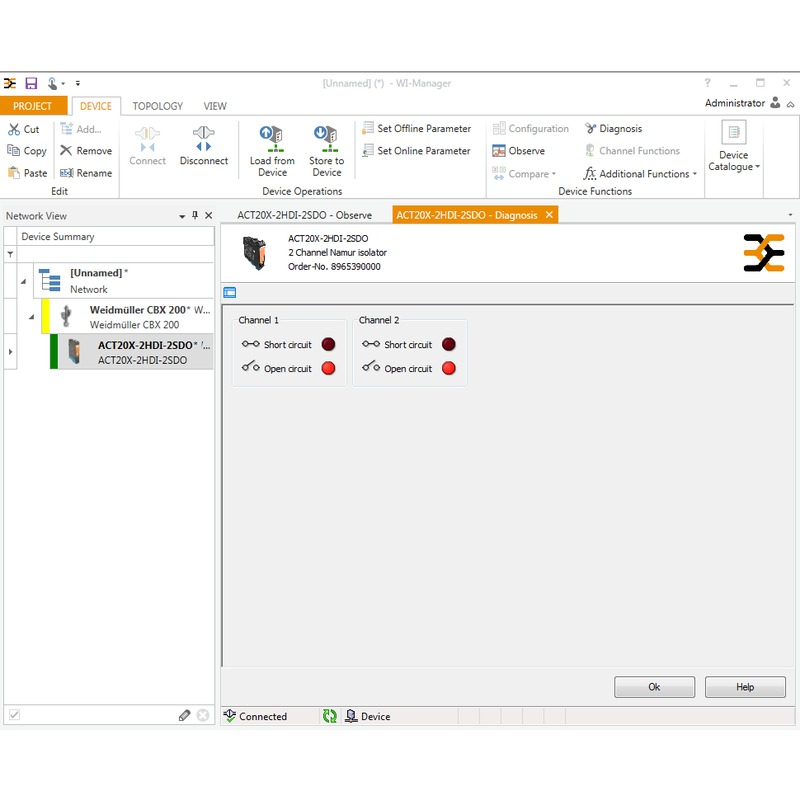
Task: Click the Connected status icon
Action: tap(230, 716)
